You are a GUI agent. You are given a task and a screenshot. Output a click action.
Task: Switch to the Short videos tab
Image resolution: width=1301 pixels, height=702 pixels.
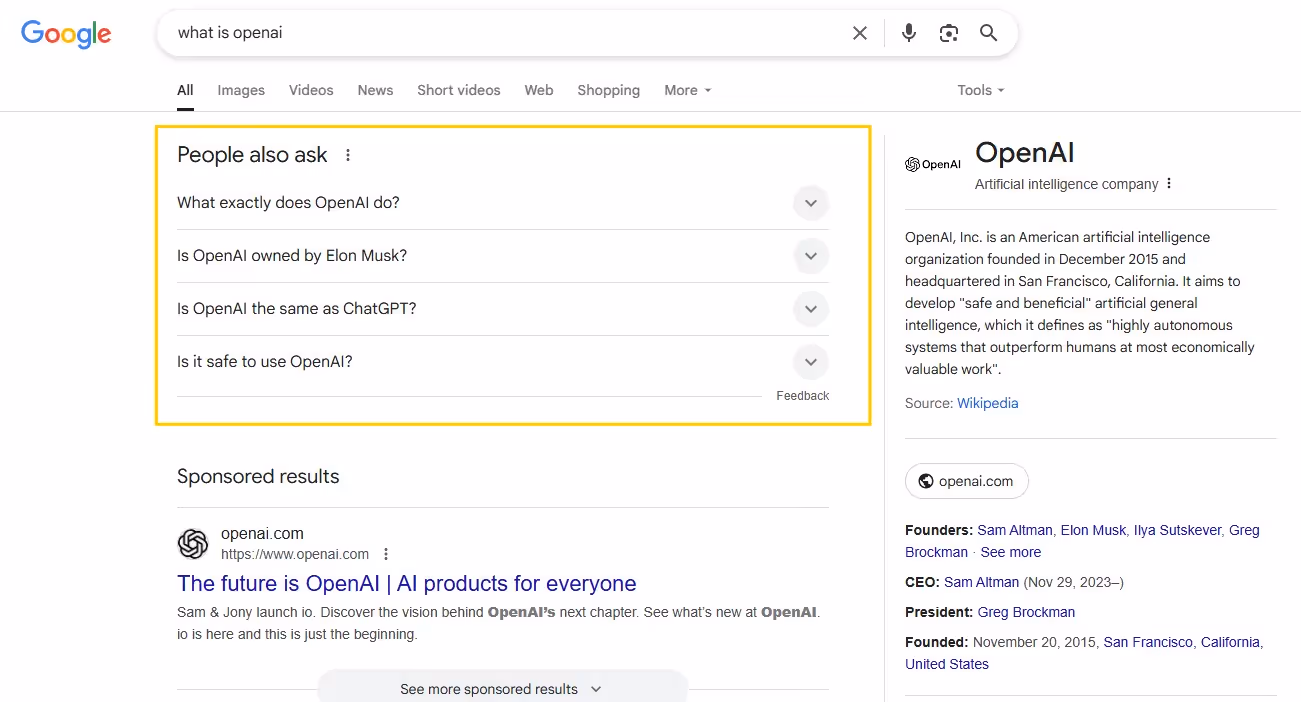tap(459, 90)
